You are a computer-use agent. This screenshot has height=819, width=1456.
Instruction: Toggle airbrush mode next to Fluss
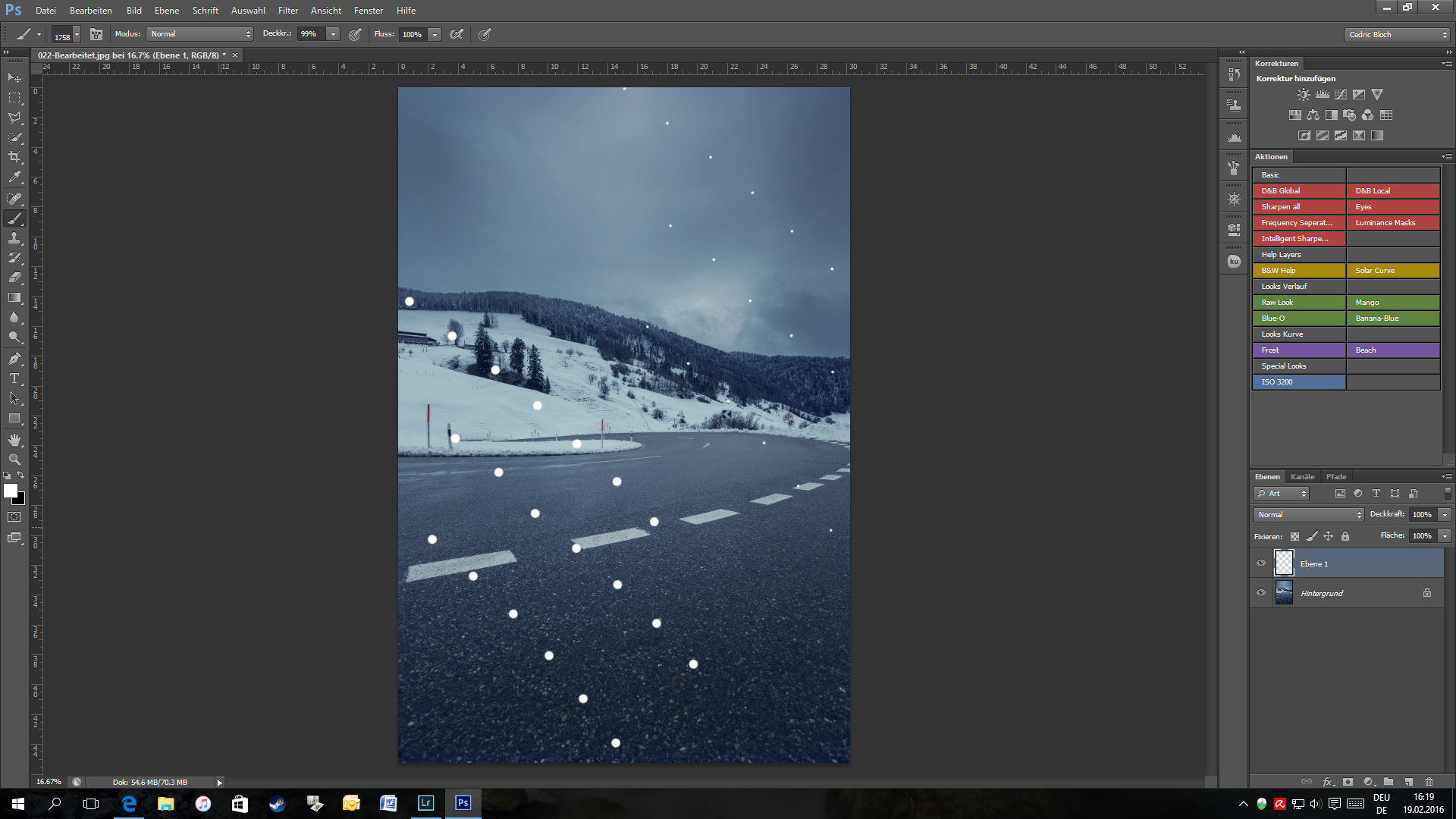457,34
